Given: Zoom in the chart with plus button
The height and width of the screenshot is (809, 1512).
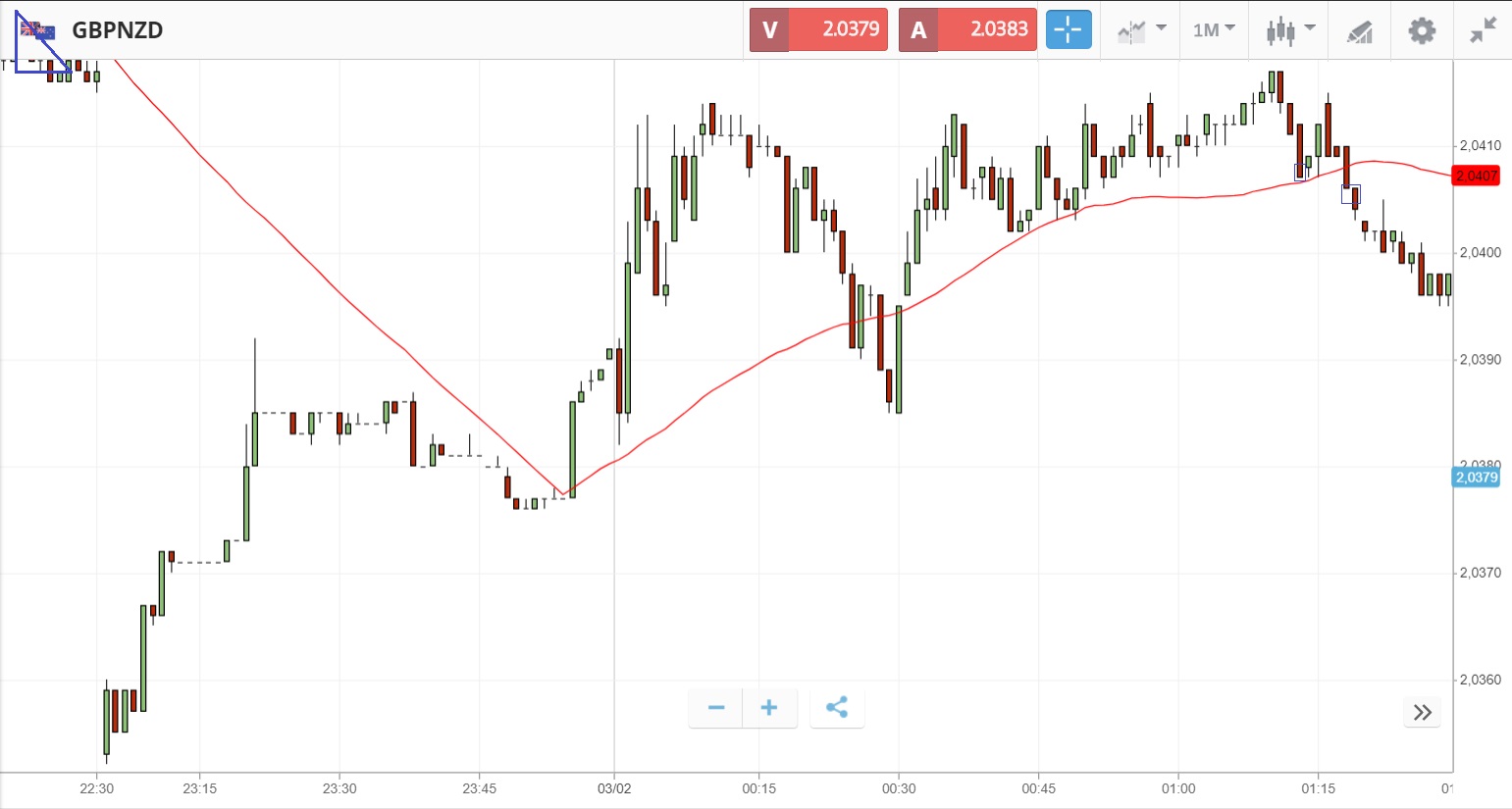Looking at the screenshot, I should pos(769,707).
